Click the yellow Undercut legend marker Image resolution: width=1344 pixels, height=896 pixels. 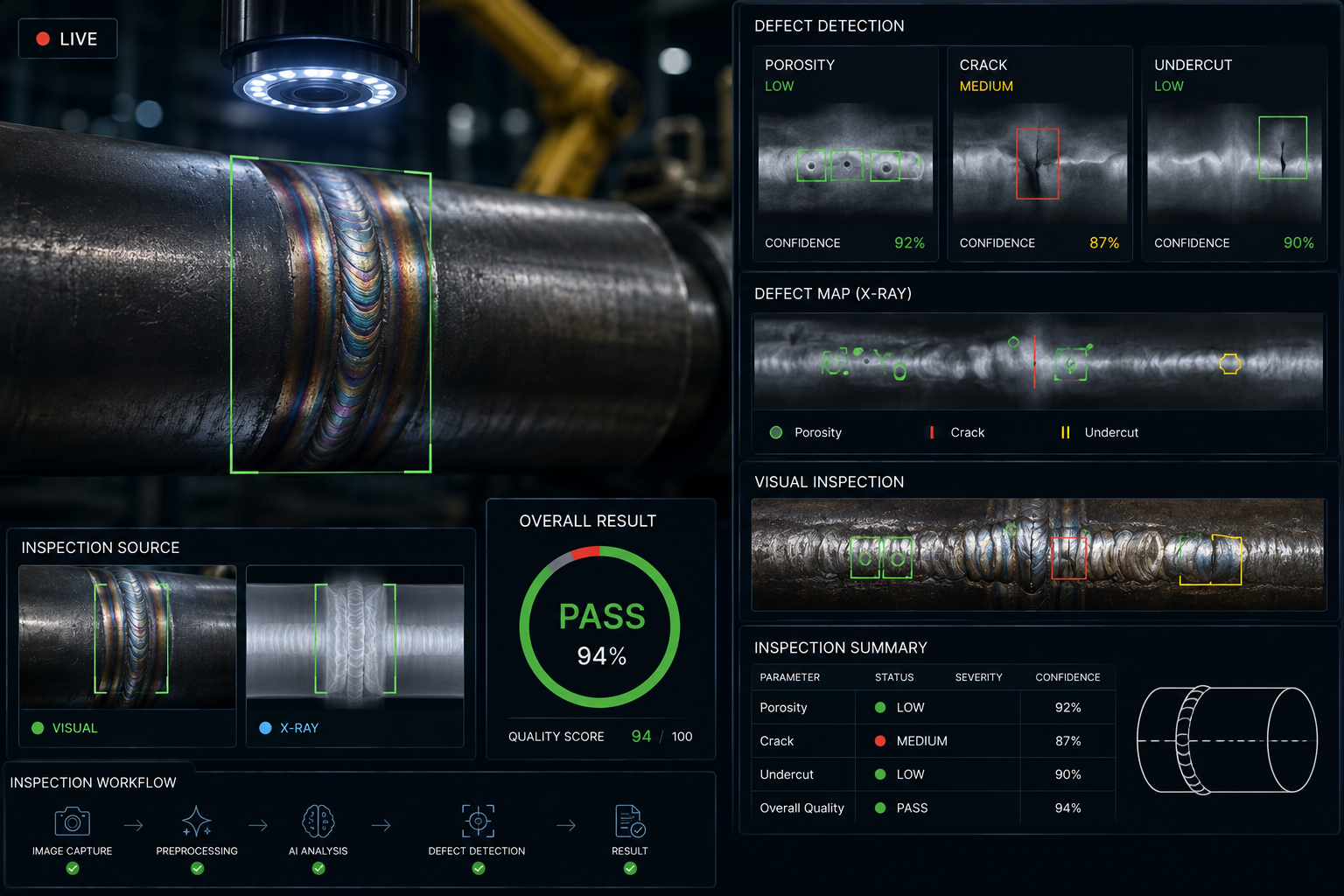point(1065,432)
